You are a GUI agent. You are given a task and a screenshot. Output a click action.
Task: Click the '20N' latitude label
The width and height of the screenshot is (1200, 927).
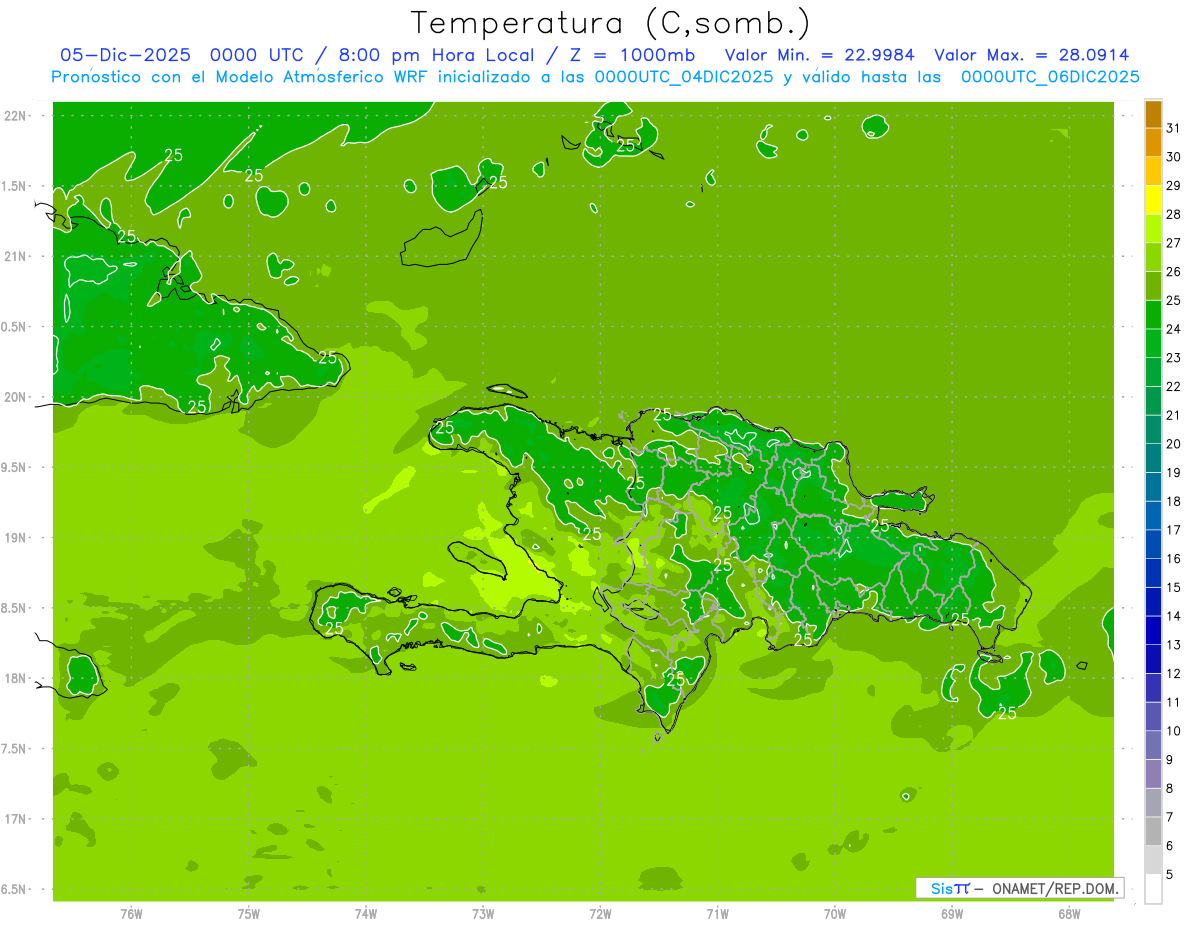point(16,397)
